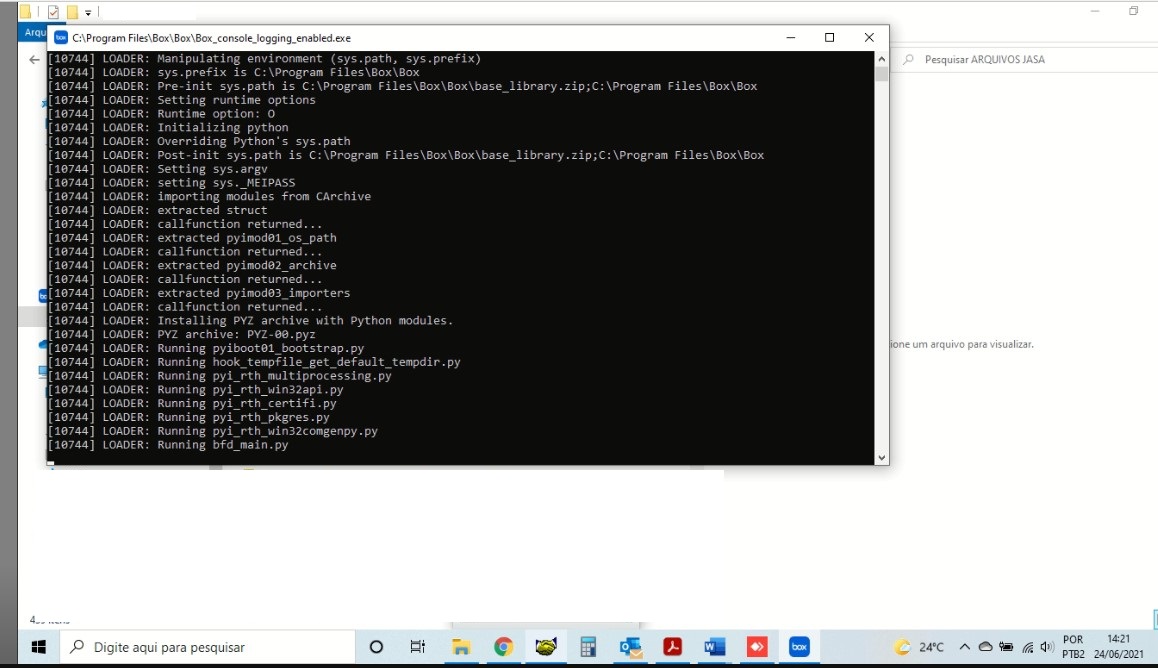Image resolution: width=1158 pixels, height=668 pixels.
Task: Open the clock showing 14:21
Action: (x=1119, y=647)
